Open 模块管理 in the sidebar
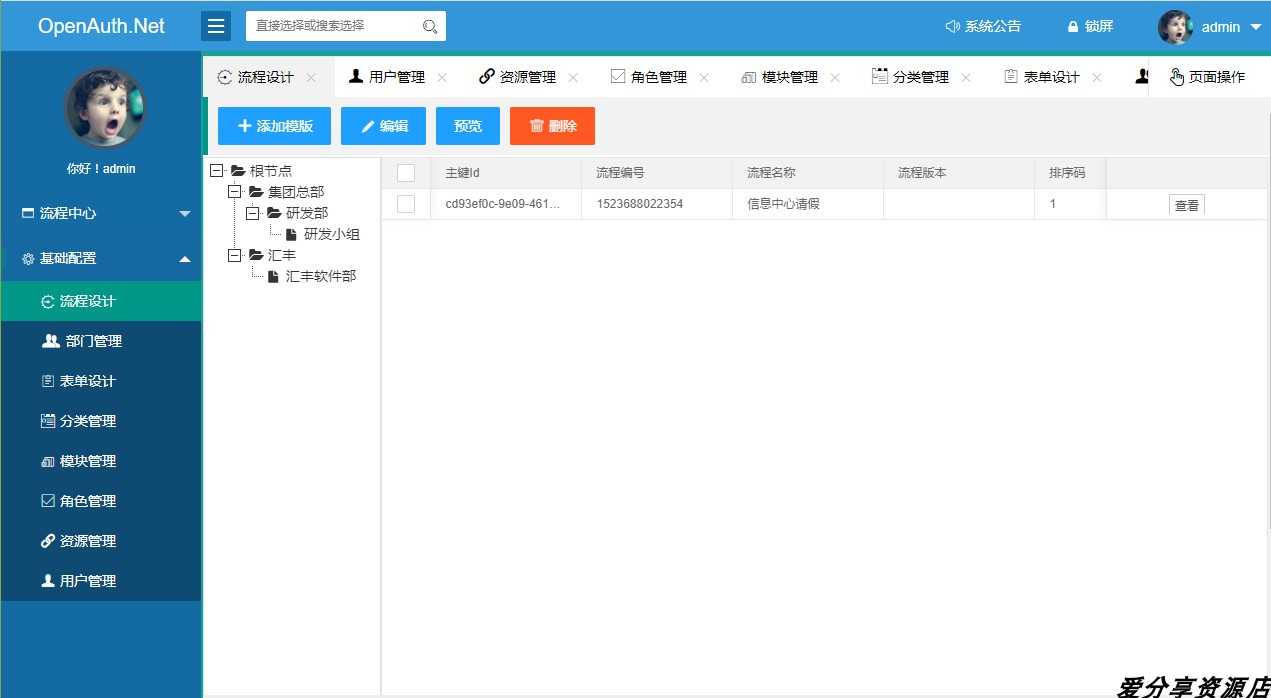Image resolution: width=1271 pixels, height=698 pixels. pos(101,461)
